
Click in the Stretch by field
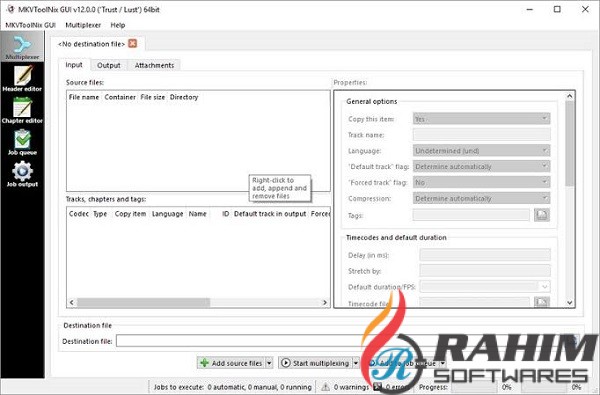coord(485,271)
